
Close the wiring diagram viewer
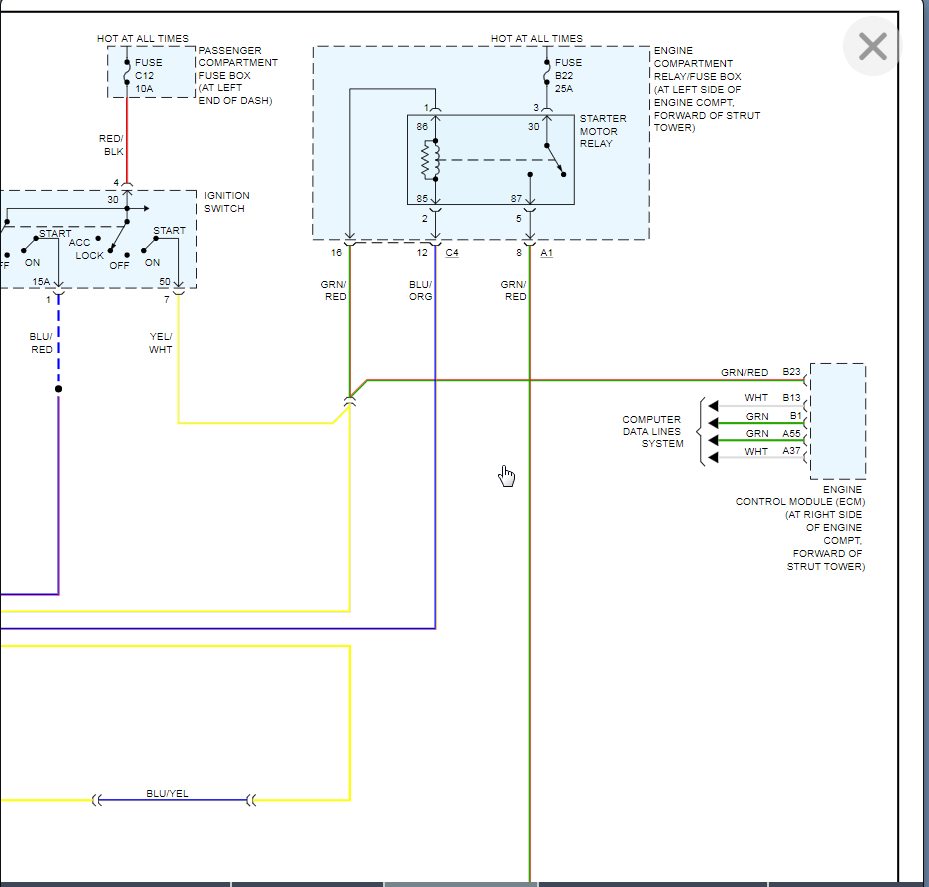[x=872, y=47]
